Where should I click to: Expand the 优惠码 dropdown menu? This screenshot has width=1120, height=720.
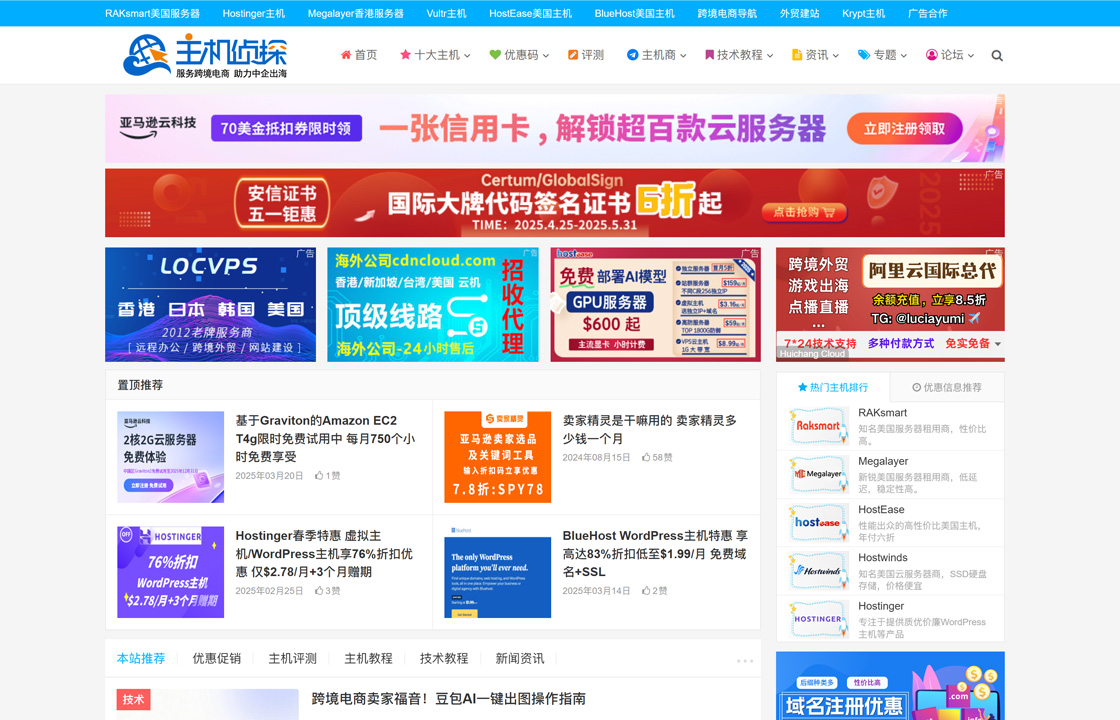point(546,56)
